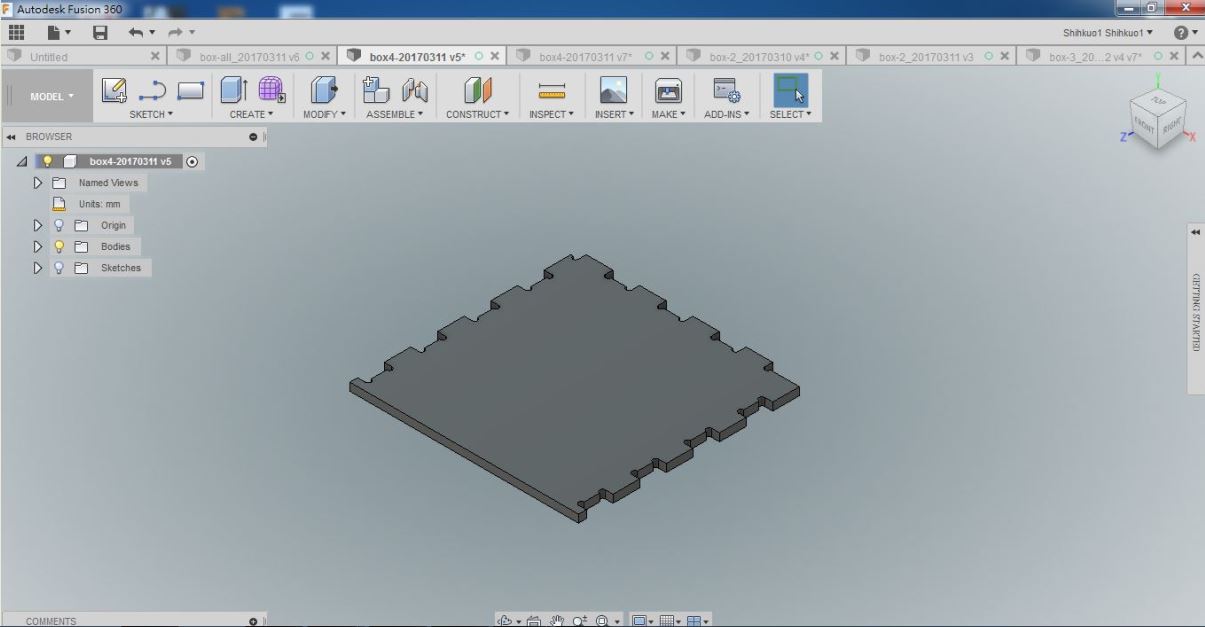Toggle the Origin folder light bulb

pyautogui.click(x=58, y=225)
